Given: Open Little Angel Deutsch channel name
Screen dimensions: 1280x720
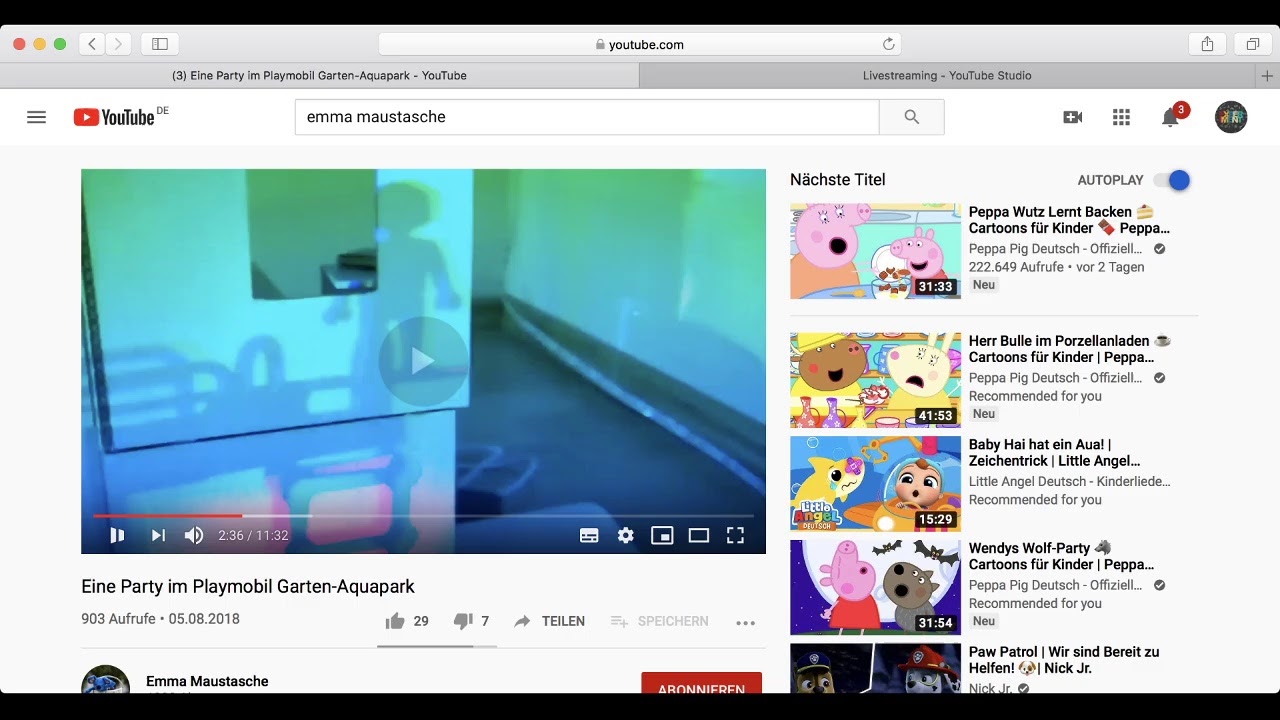Looking at the screenshot, I should coord(1069,482).
